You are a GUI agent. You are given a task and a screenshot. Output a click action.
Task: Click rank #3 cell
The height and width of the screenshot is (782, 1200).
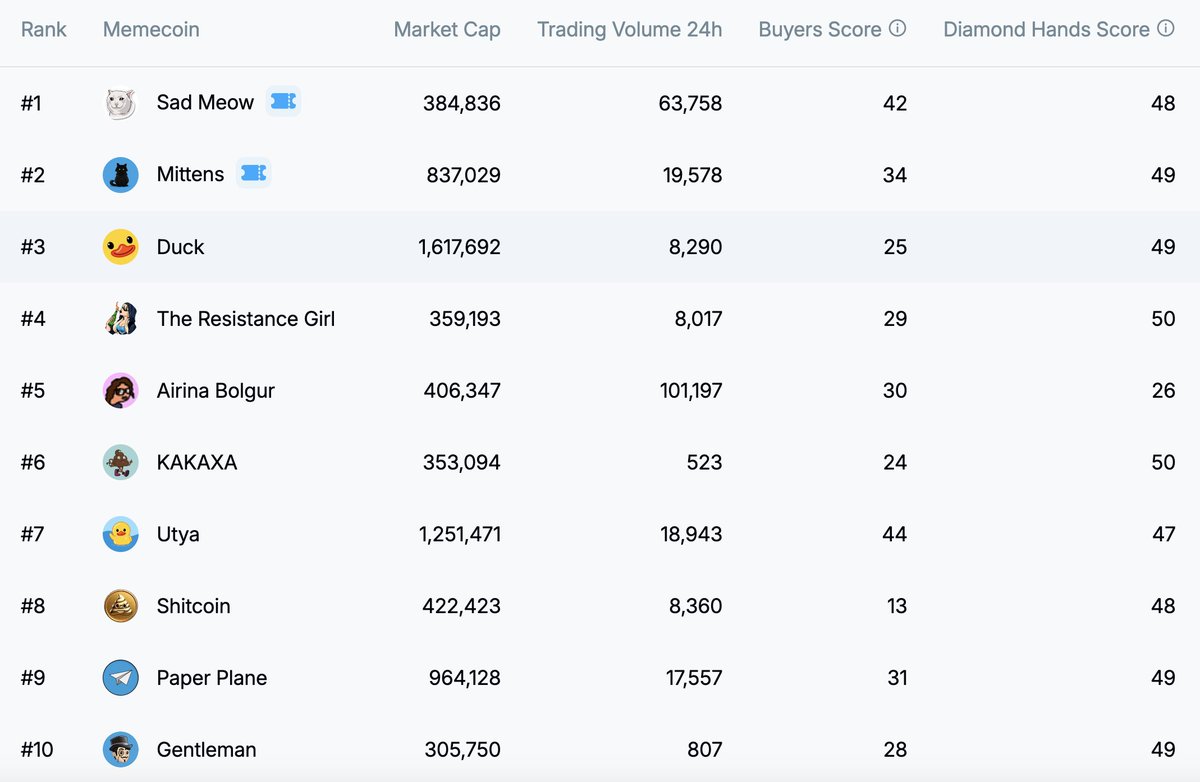click(x=33, y=247)
